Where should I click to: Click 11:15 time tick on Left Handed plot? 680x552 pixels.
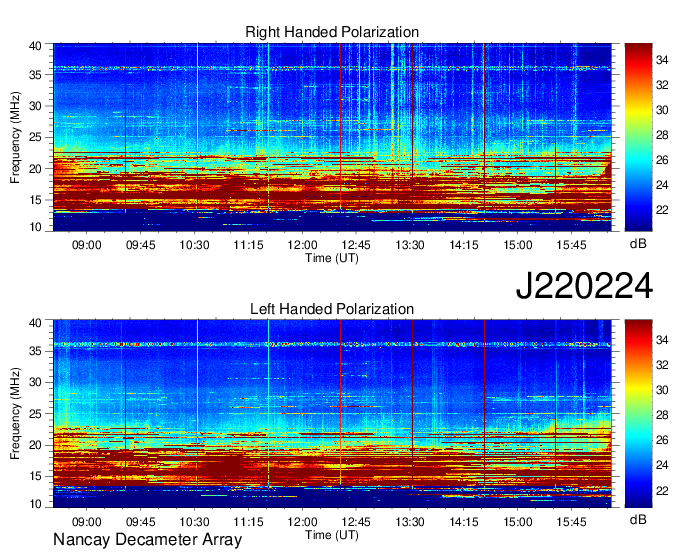click(248, 522)
